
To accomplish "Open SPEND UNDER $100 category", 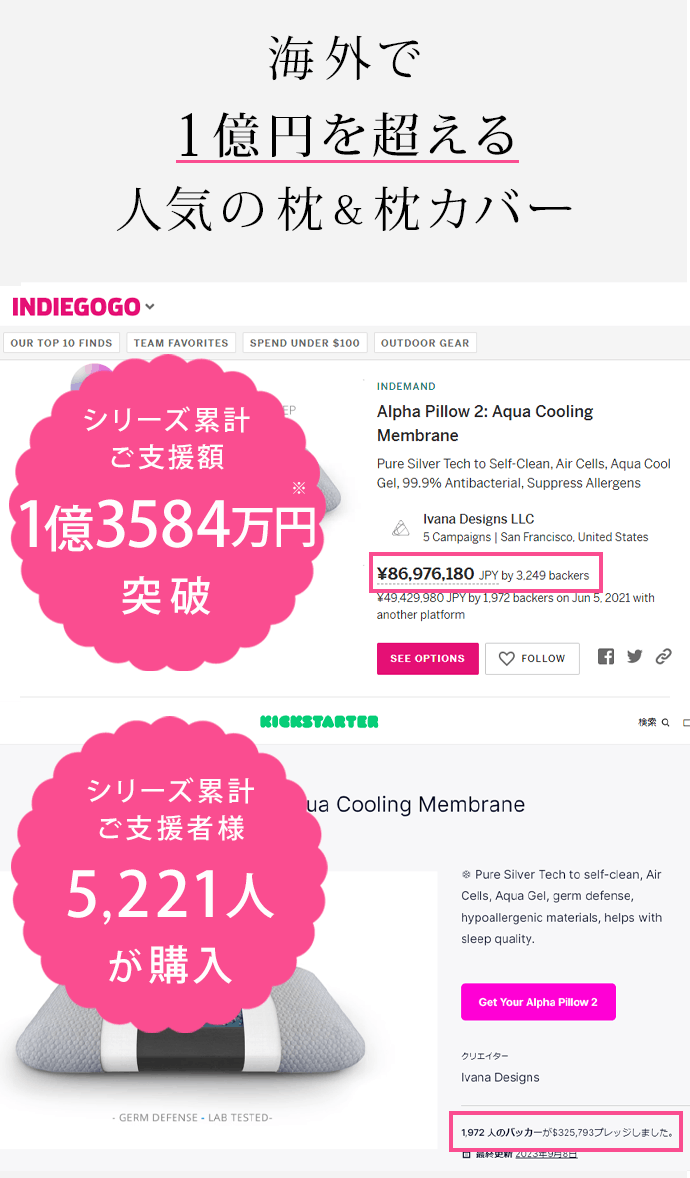I will point(304,343).
